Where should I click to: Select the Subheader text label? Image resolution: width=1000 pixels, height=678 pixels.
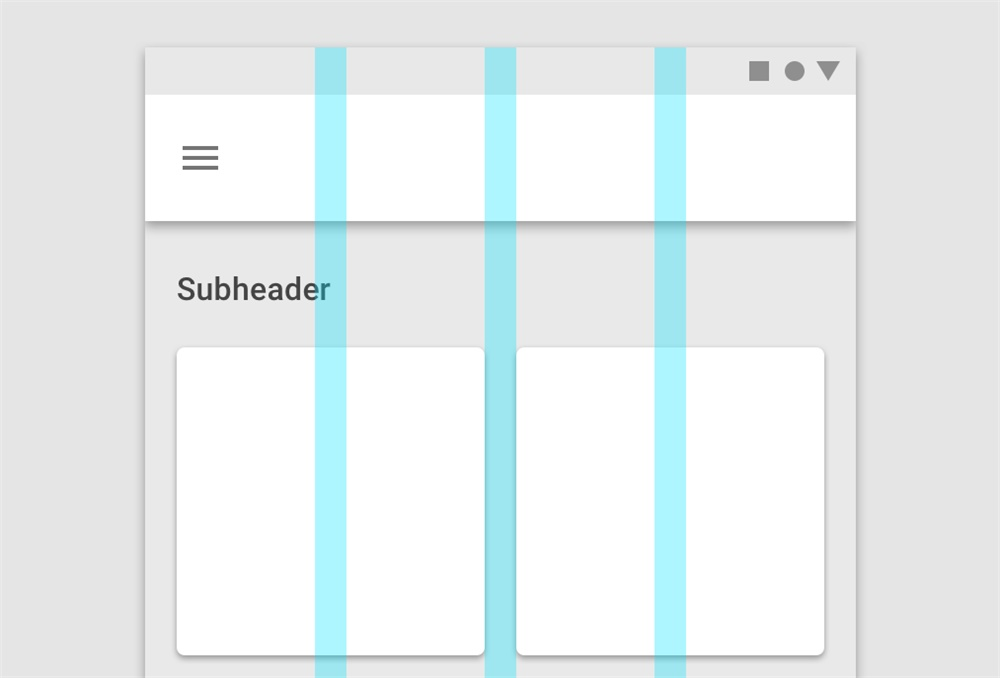click(253, 289)
